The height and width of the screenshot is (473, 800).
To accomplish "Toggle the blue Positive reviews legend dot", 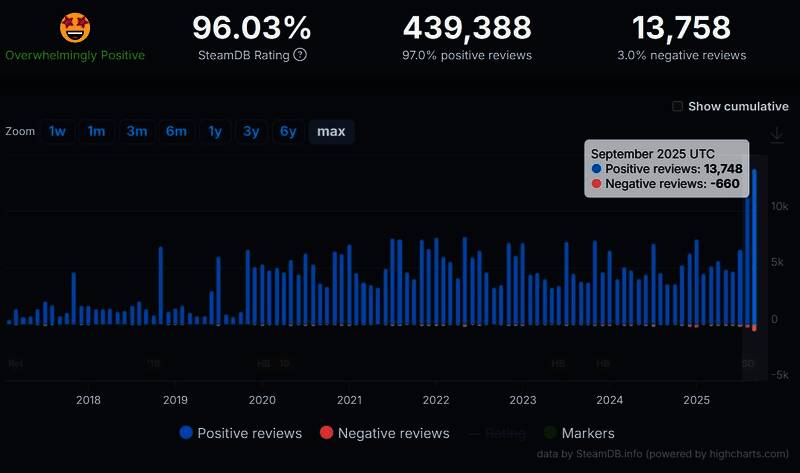I will [x=186, y=433].
